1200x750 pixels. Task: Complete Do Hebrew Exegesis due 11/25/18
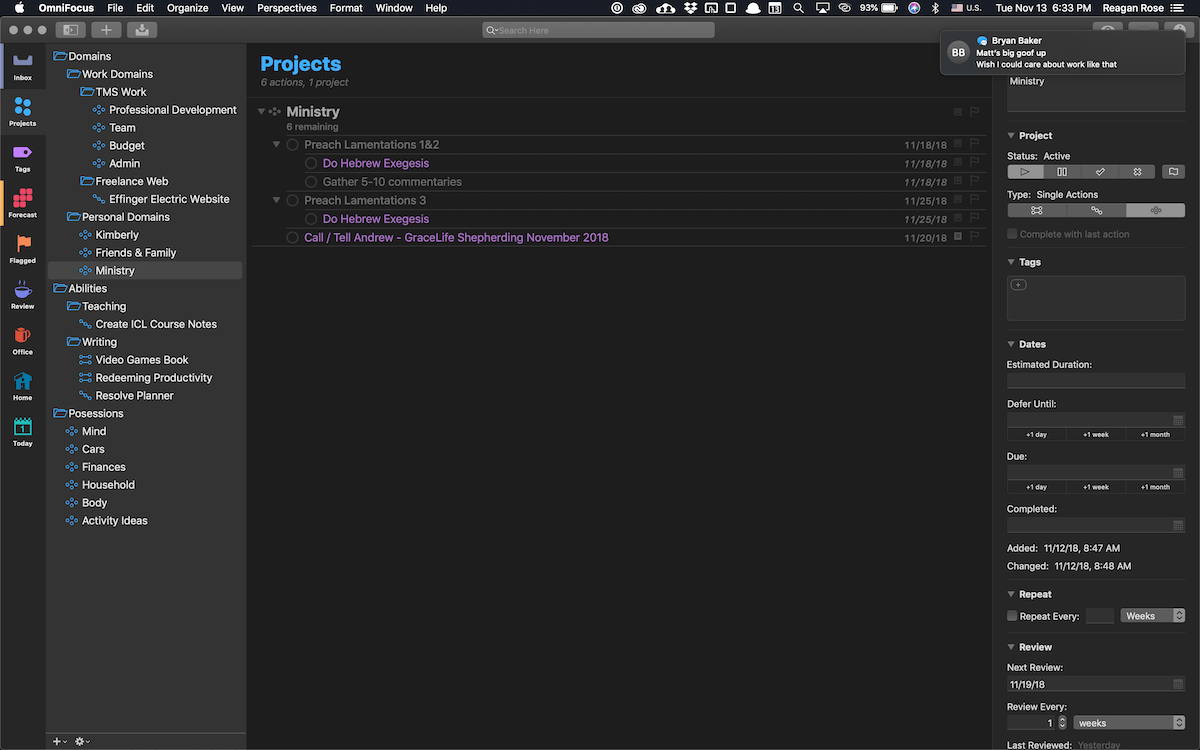coord(311,219)
